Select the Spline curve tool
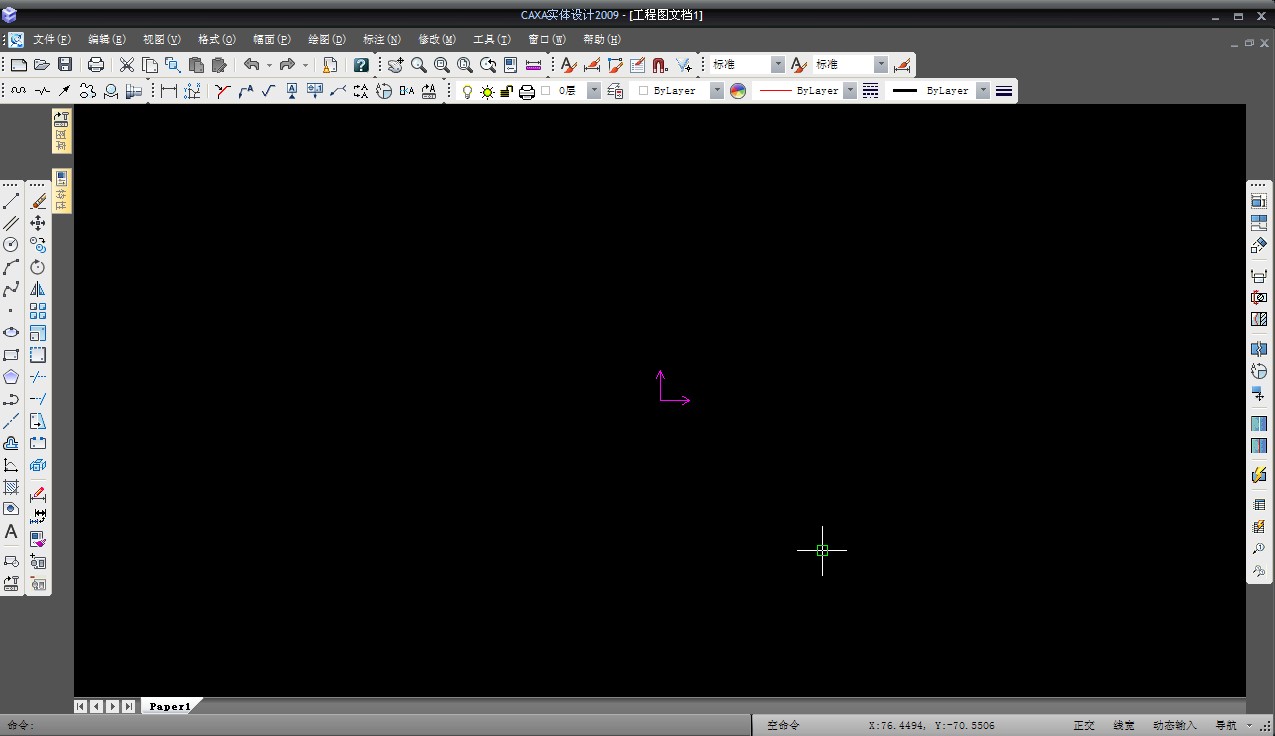Viewport: 1275px width, 736px height. coord(11,289)
